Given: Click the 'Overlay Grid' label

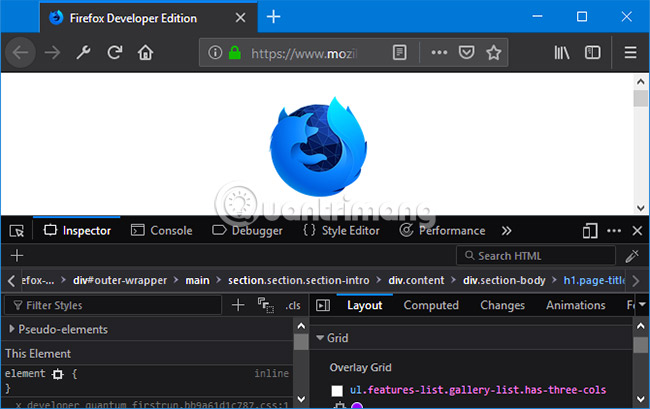Looking at the screenshot, I should tap(360, 368).
